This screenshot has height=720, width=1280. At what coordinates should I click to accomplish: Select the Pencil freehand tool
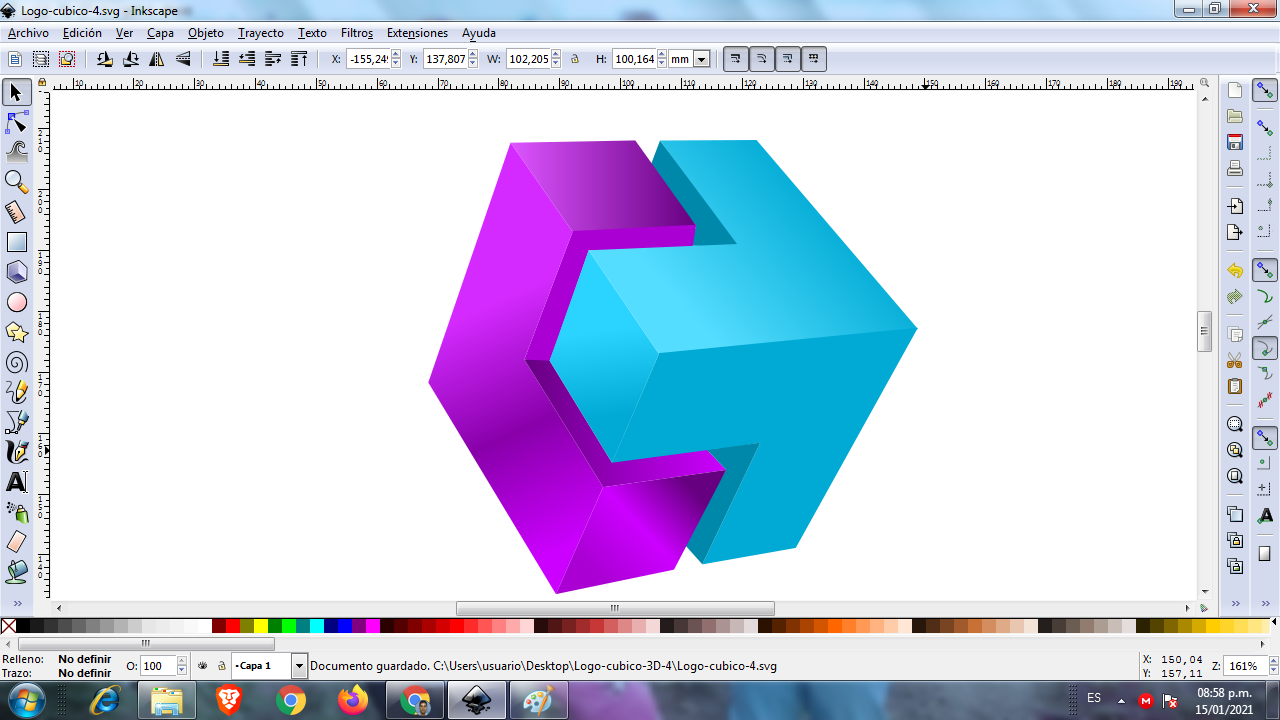click(x=16, y=392)
